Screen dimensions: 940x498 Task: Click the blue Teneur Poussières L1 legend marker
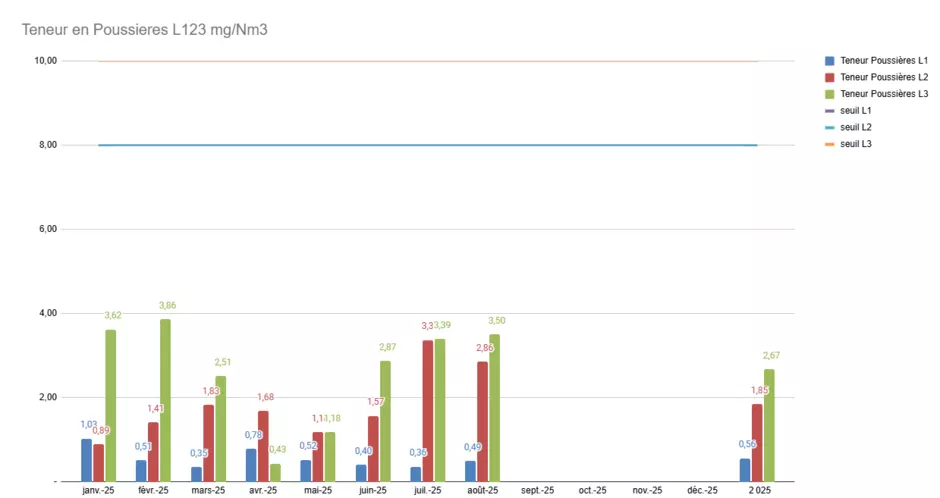click(829, 60)
